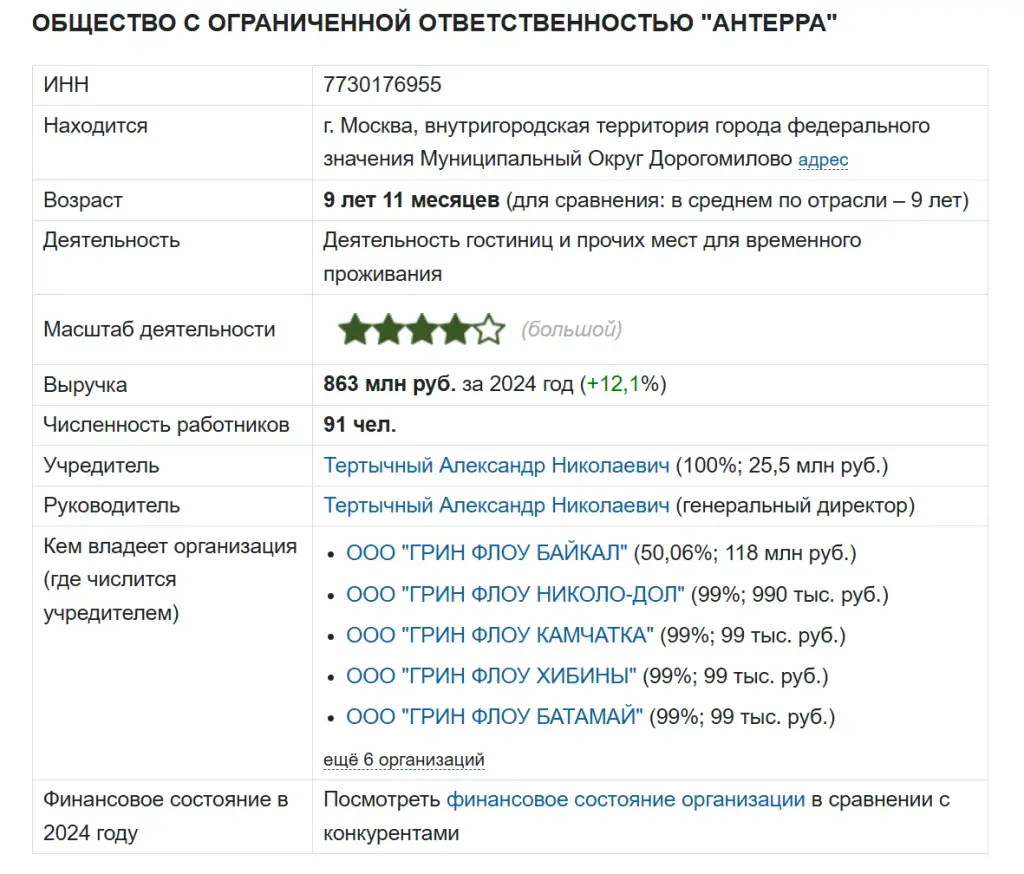The image size is (1024, 874).
Task: Click '863 млн руб.' revenue value
Action: pyautogui.click(x=389, y=384)
